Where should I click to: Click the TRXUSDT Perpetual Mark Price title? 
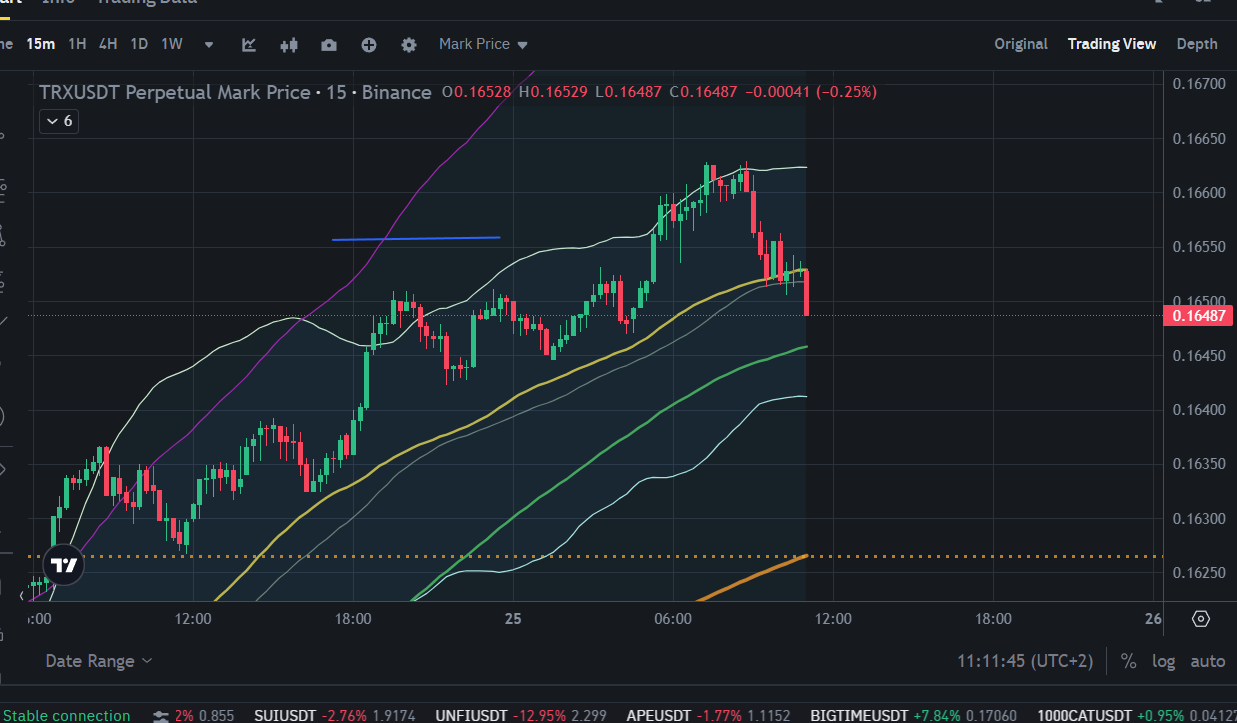(x=175, y=92)
